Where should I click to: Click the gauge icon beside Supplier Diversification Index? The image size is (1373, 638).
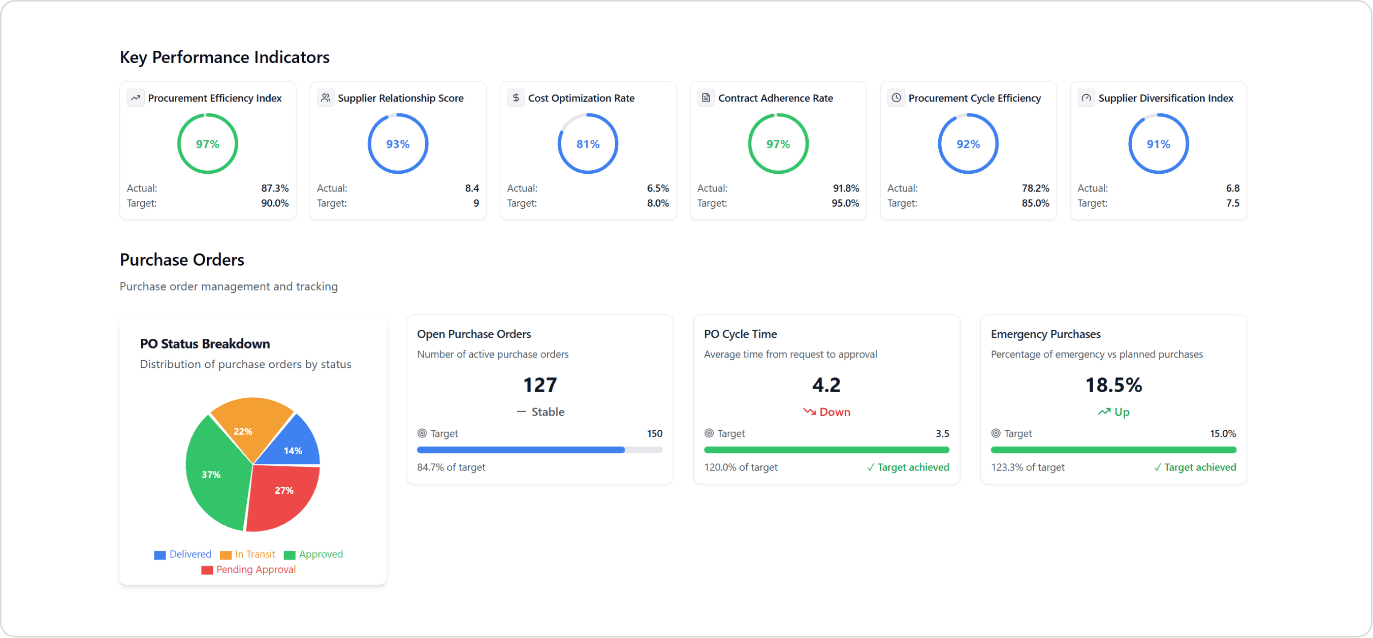(1086, 98)
